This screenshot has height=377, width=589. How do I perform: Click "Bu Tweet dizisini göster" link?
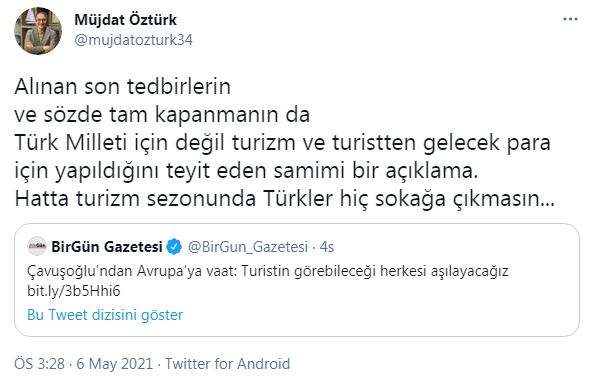point(105,315)
